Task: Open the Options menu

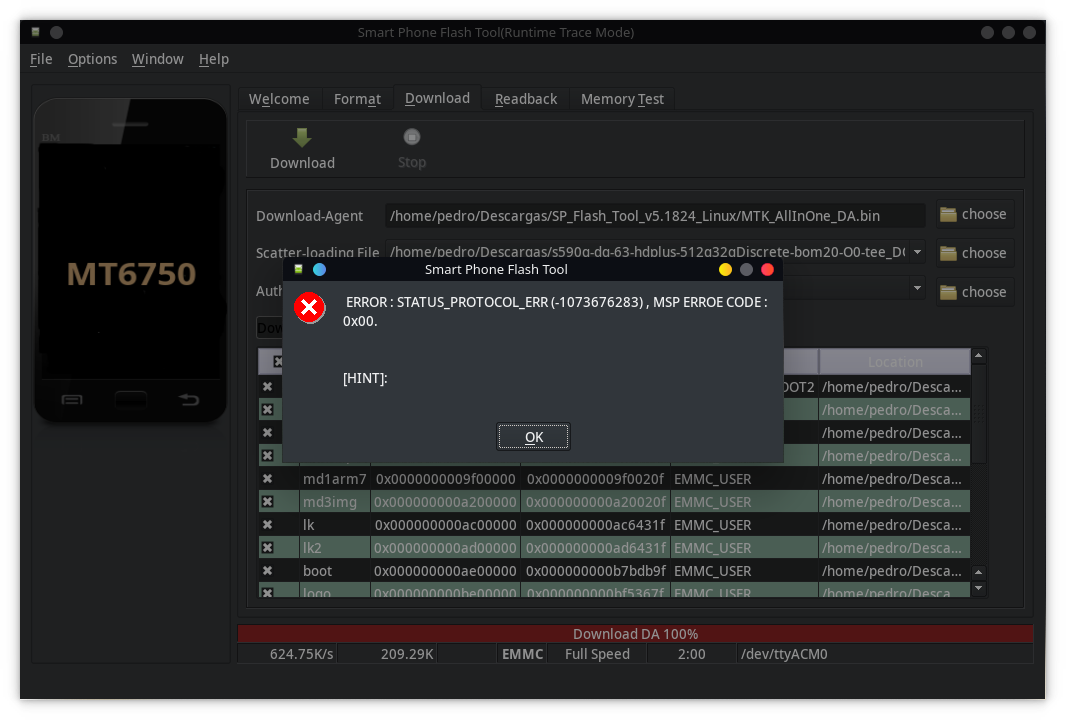Action: tap(92, 59)
